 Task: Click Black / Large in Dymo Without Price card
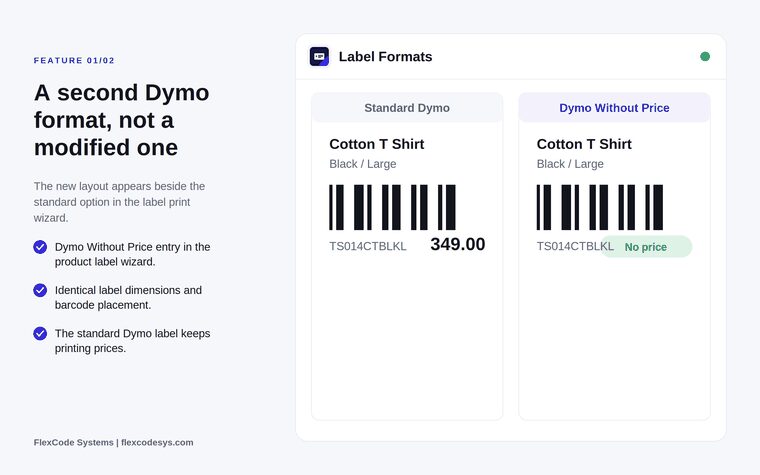570,164
